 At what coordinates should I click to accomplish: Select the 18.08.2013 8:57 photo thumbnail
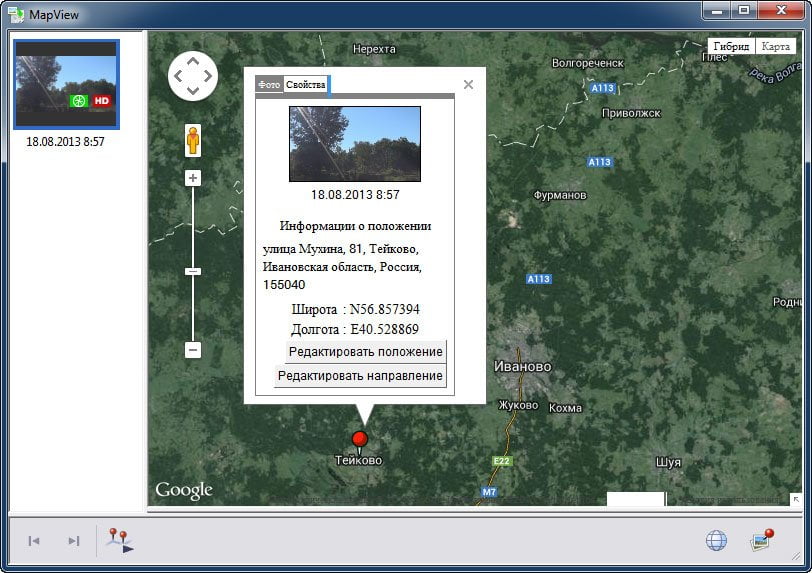pos(66,84)
